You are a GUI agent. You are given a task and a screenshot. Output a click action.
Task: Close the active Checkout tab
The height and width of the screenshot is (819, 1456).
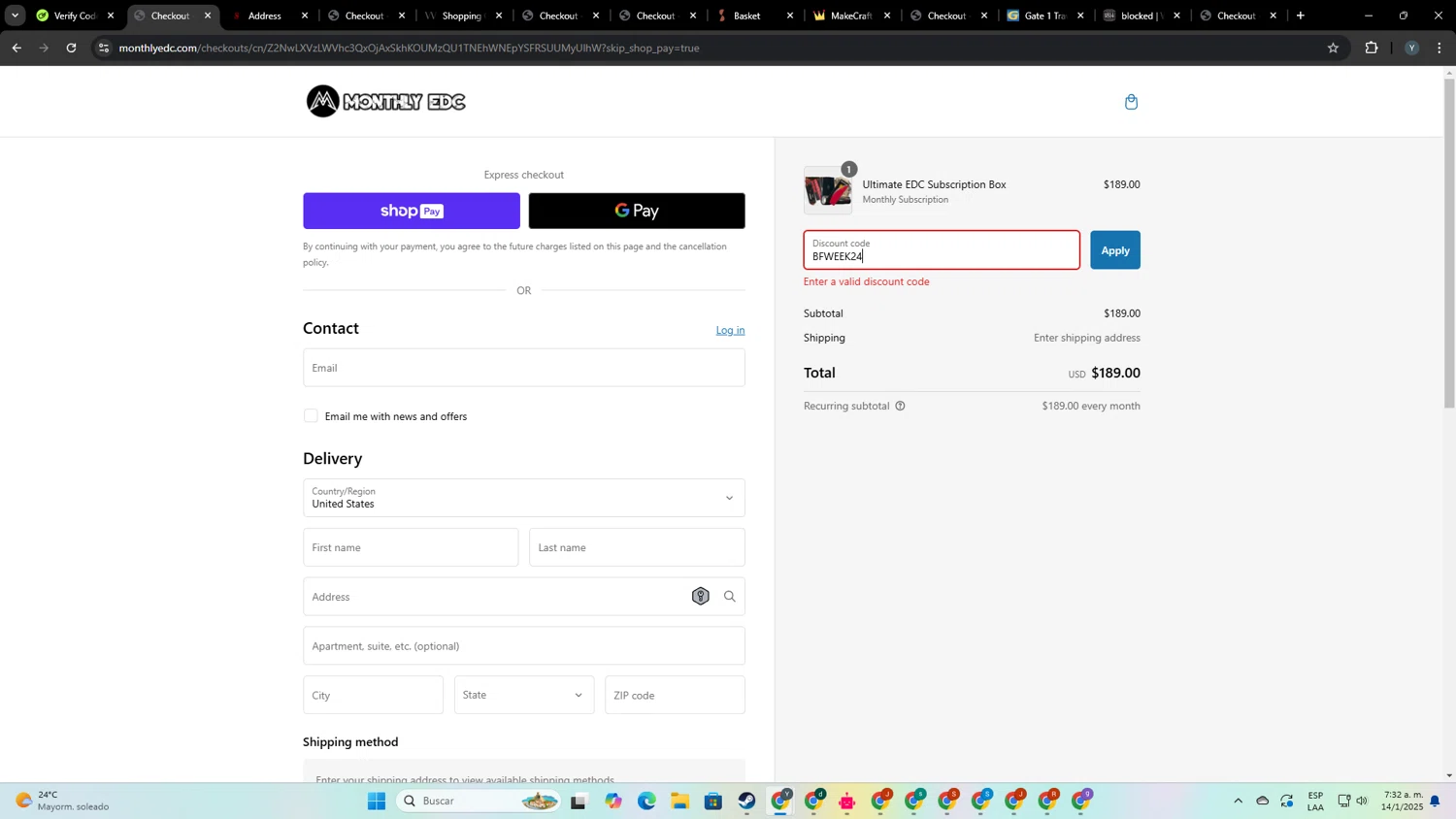207,16
